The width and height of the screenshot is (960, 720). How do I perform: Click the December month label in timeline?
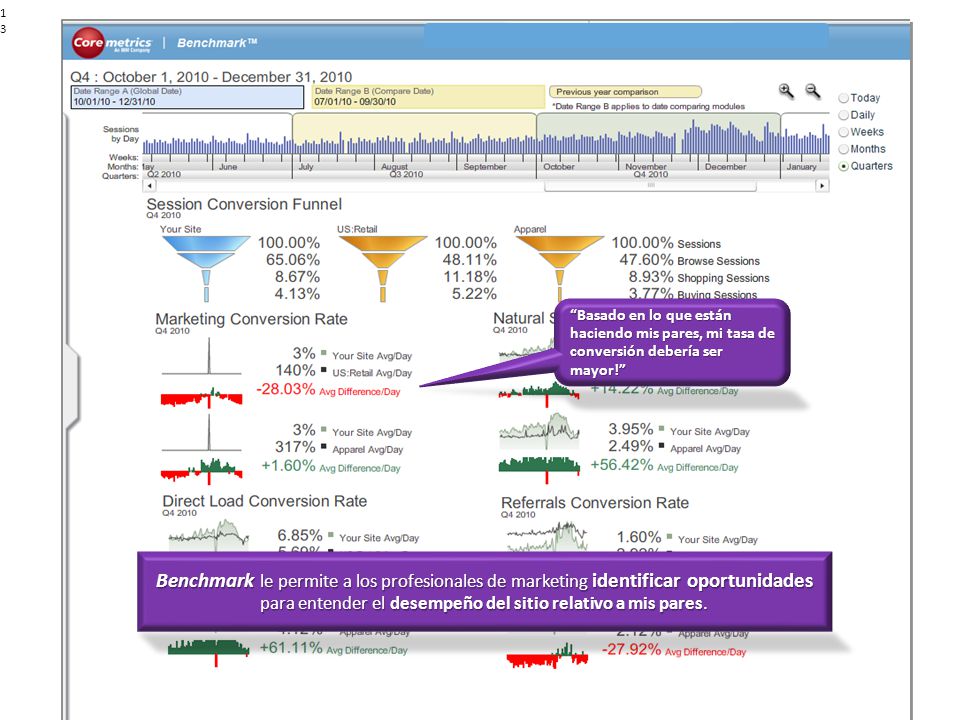tap(725, 167)
